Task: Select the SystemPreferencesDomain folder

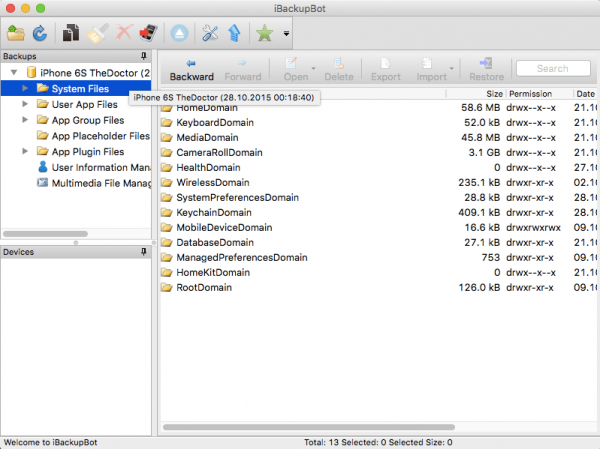Action: (237, 198)
